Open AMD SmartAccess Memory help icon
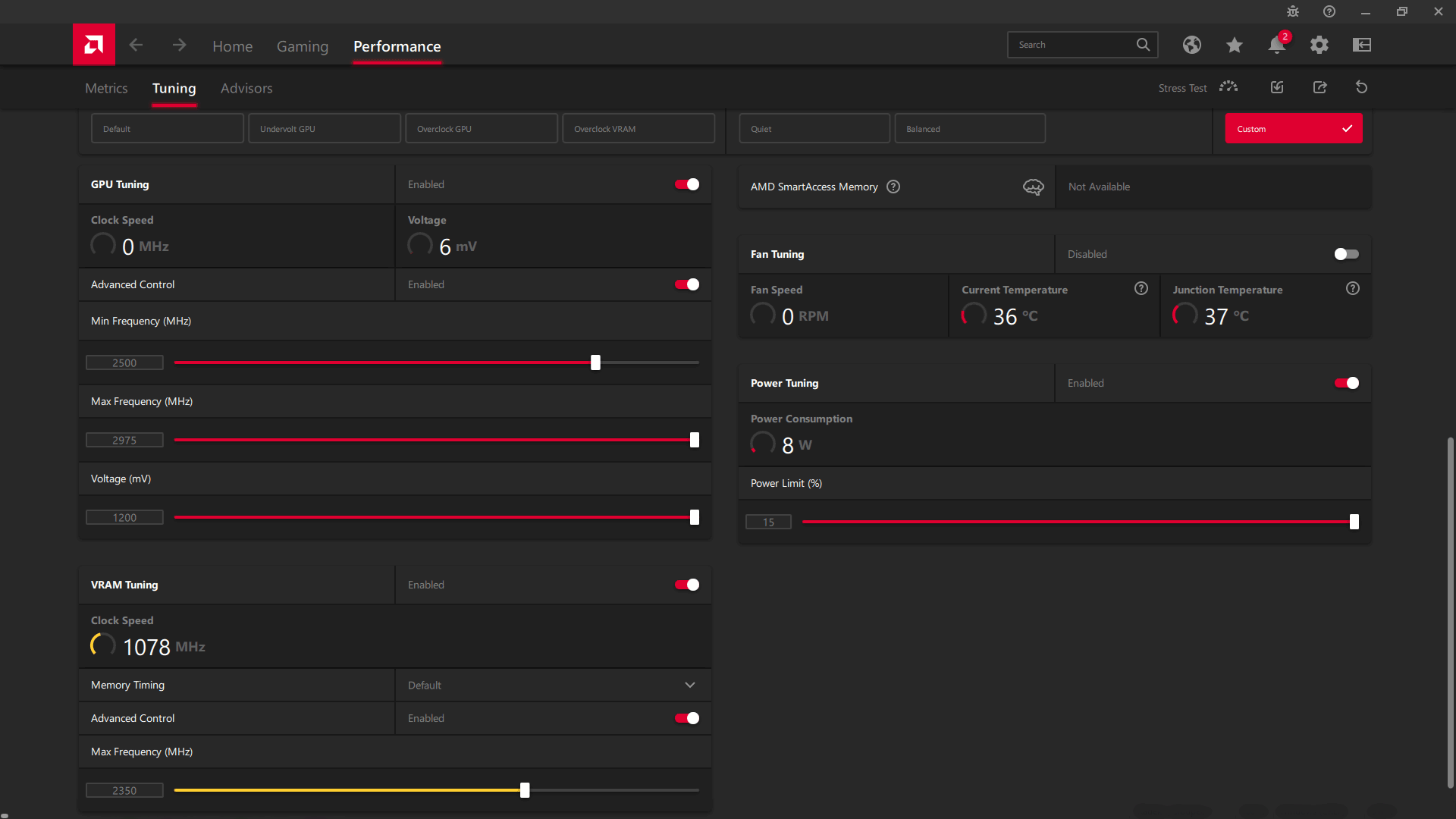 (893, 187)
